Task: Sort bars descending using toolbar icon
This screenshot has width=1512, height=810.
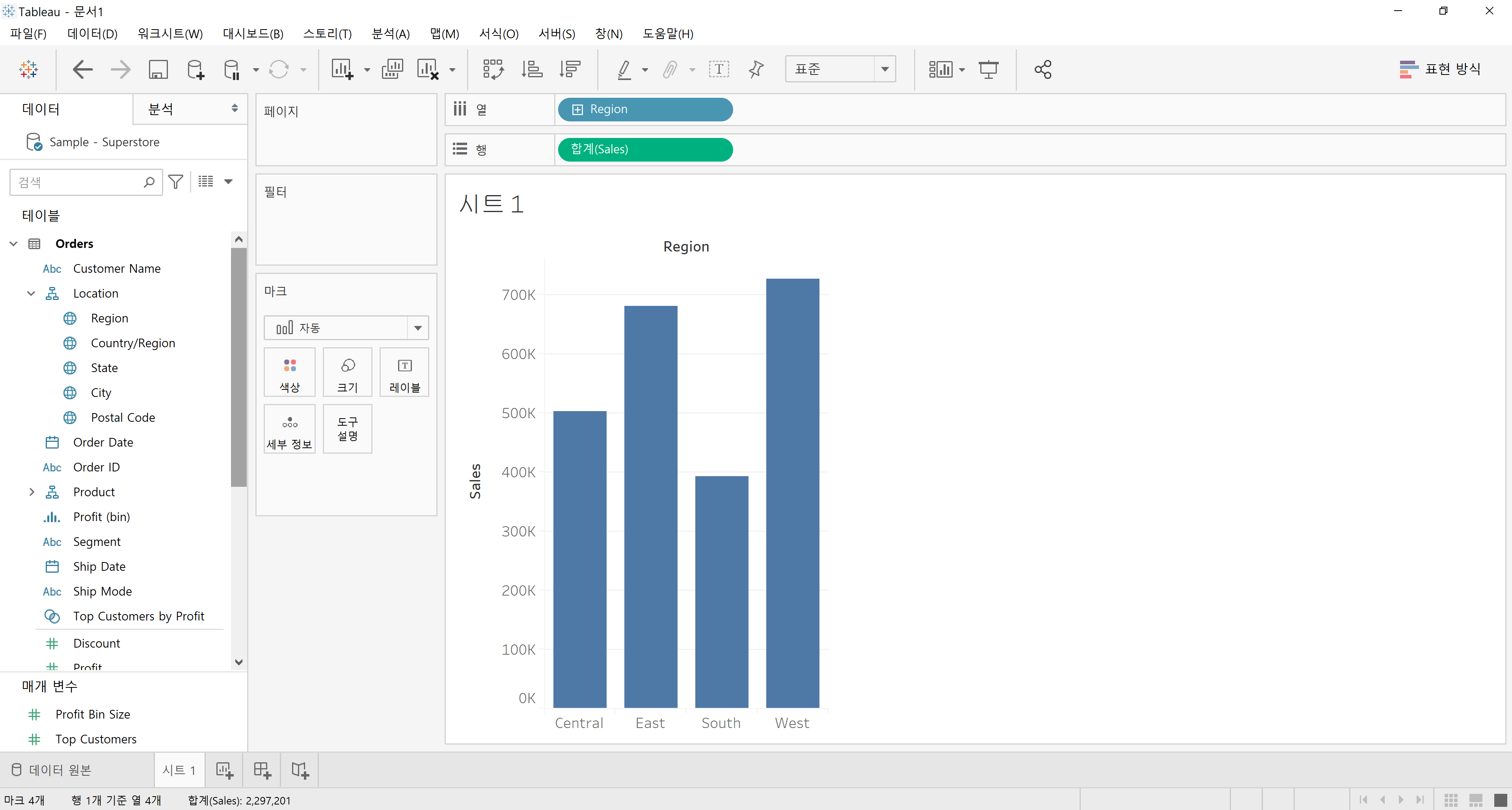Action: click(x=569, y=69)
